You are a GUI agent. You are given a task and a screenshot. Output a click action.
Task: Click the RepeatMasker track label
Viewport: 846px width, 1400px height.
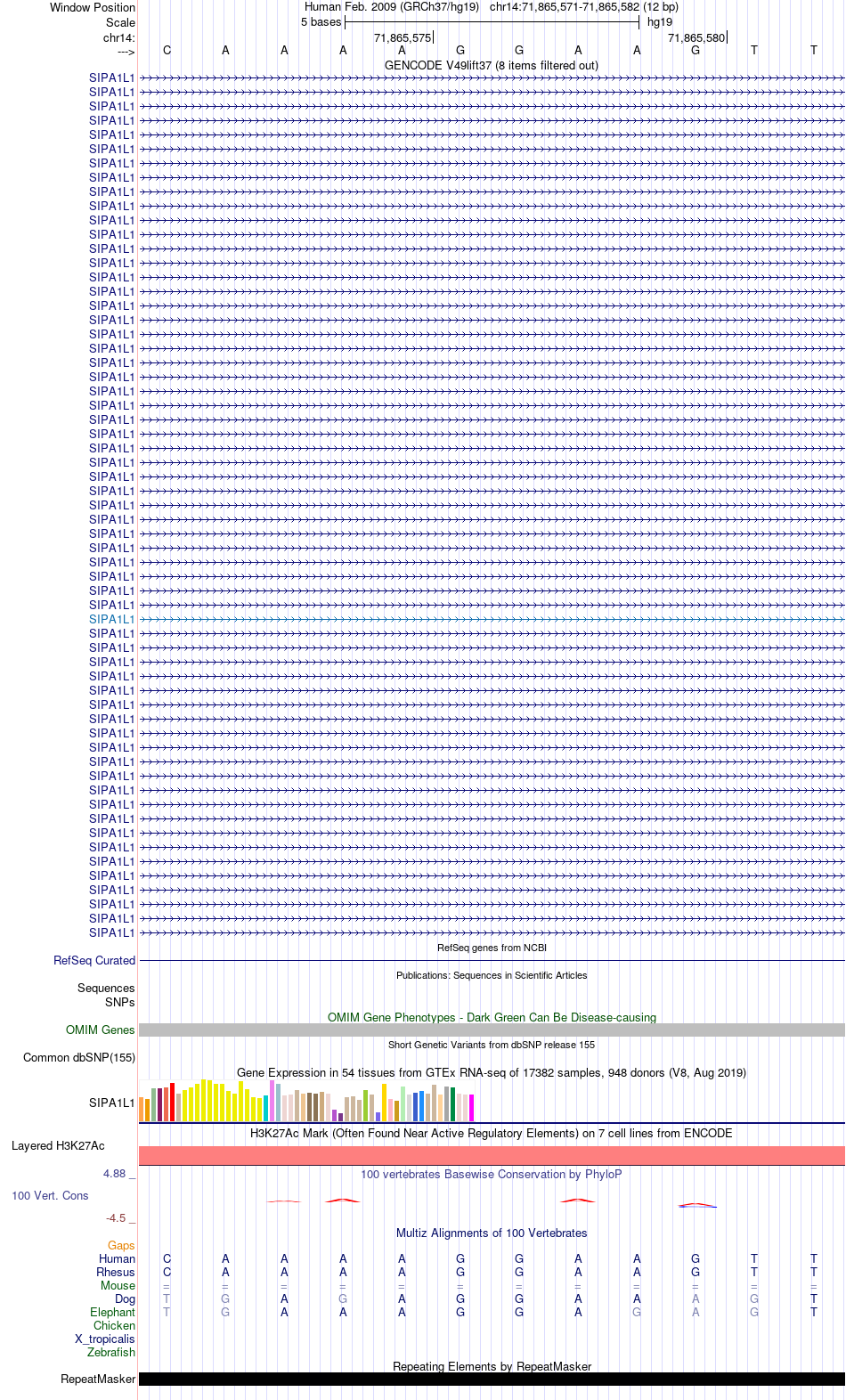coord(98,1379)
